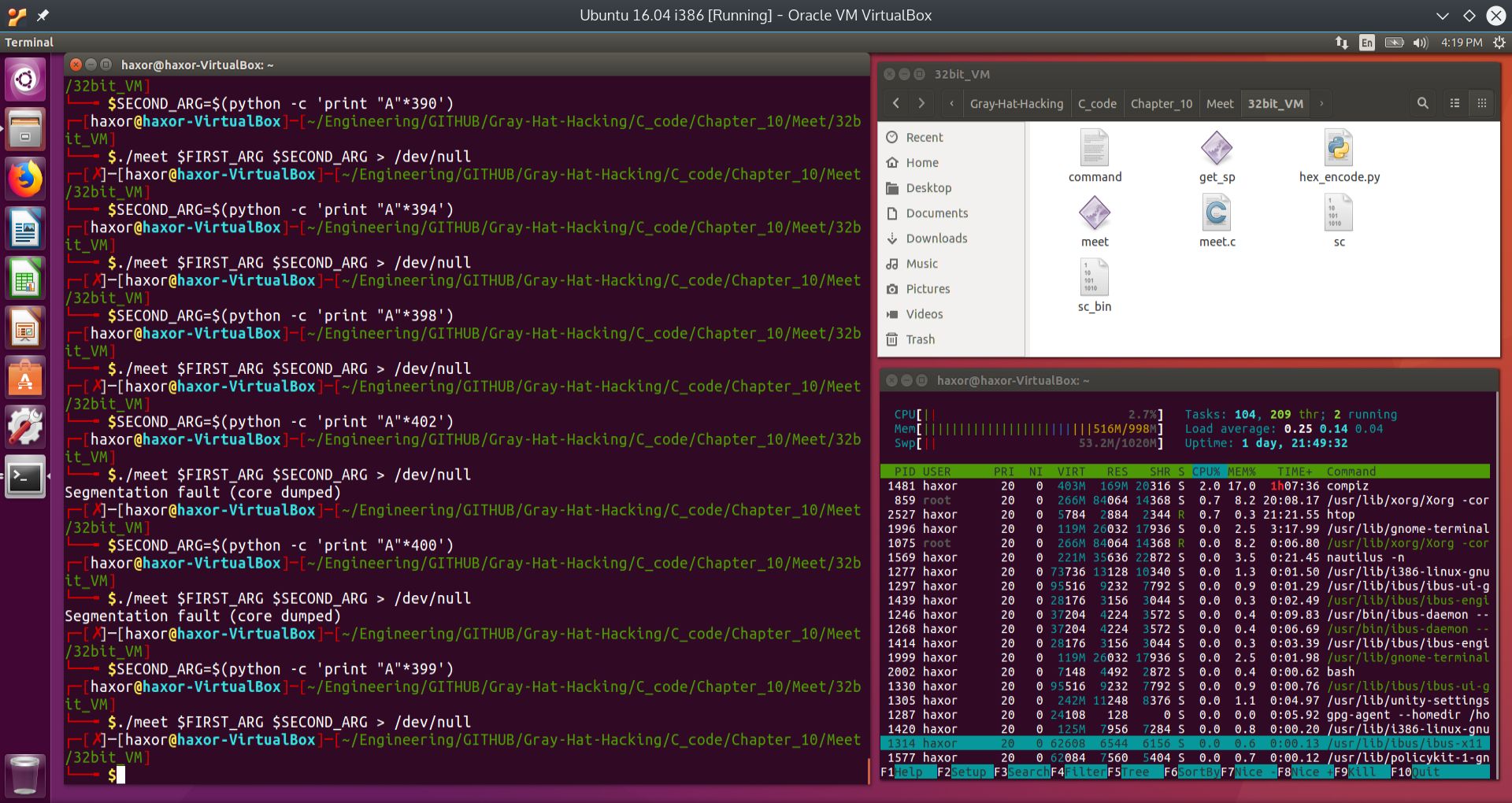Open the VirtualBox dropdown arrow top right
Screen dimensions: 1512x803
pos(1443,15)
